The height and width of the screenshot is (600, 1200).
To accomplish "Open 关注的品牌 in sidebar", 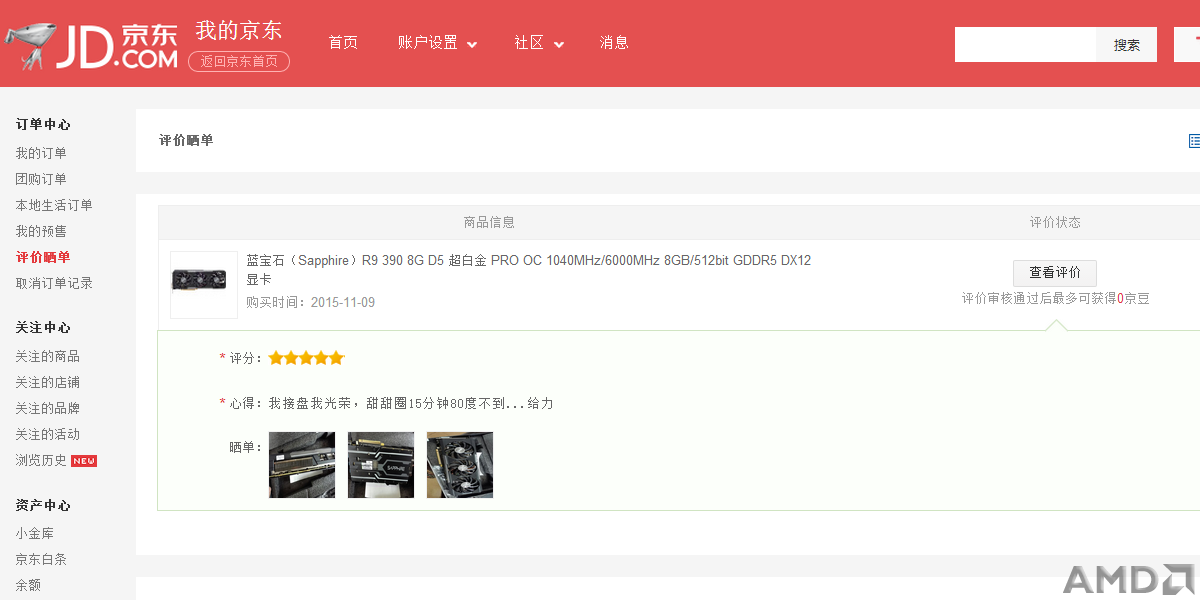I will [47, 408].
